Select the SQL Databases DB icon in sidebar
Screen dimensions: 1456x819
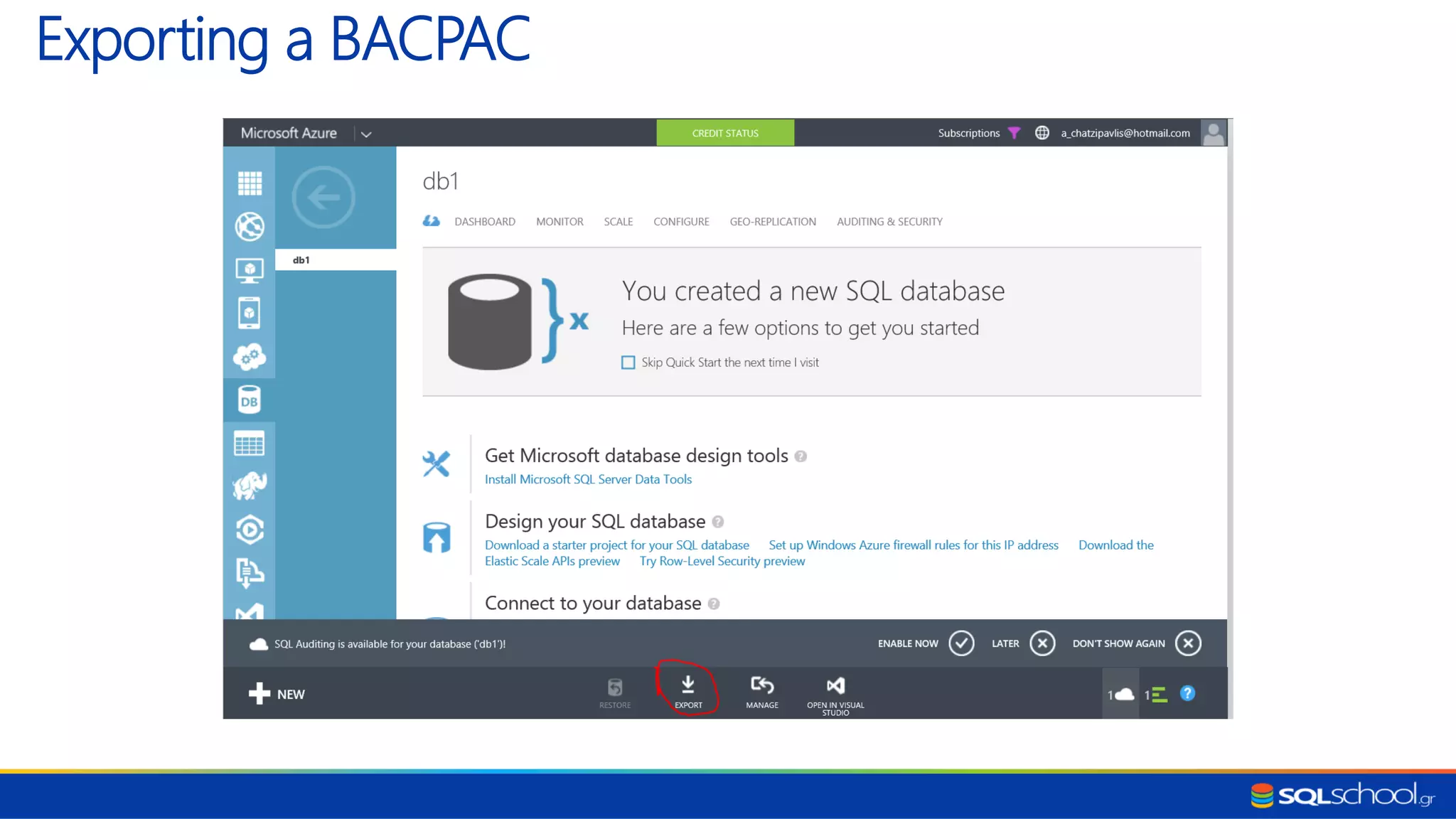[x=250, y=400]
